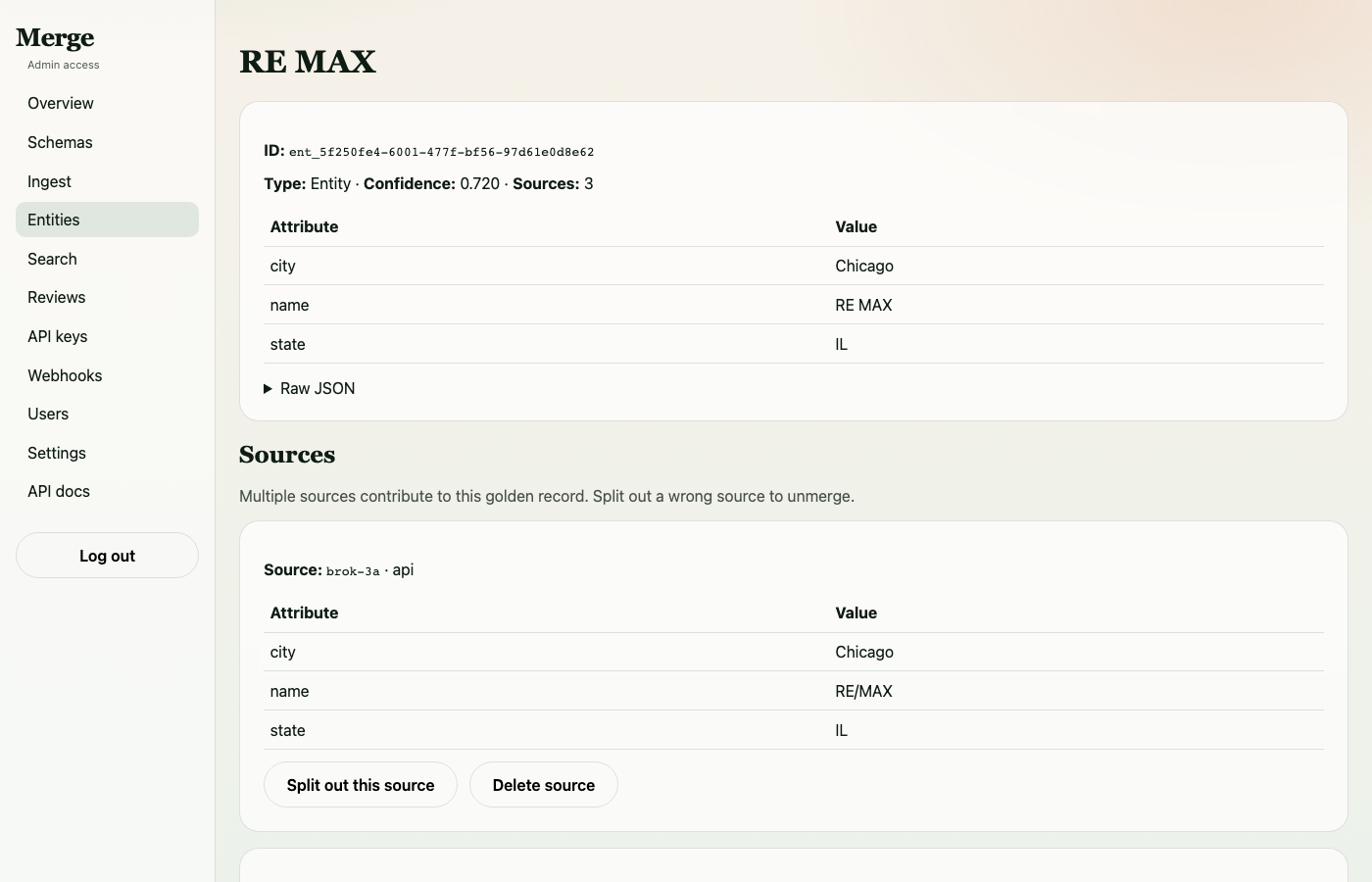Select the entity ID text

[x=441, y=152]
